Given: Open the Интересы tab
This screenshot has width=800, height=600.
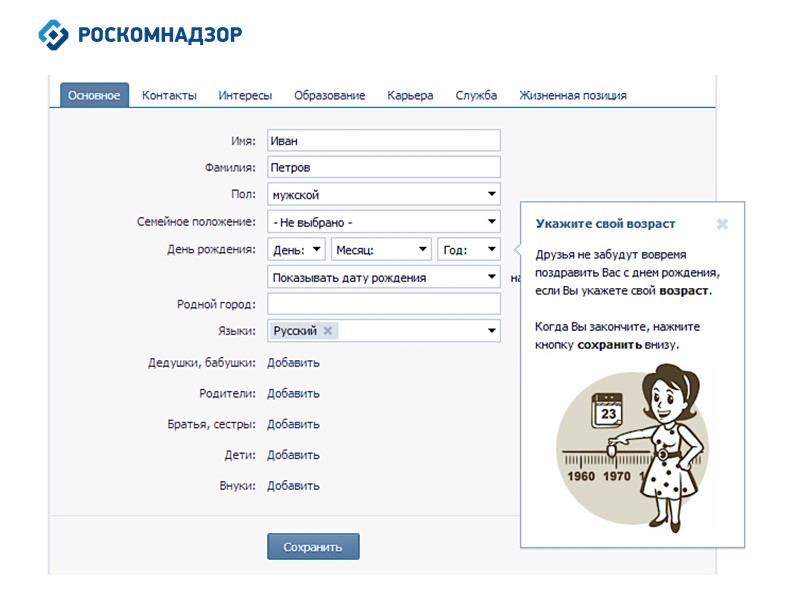Looking at the screenshot, I should pyautogui.click(x=245, y=95).
